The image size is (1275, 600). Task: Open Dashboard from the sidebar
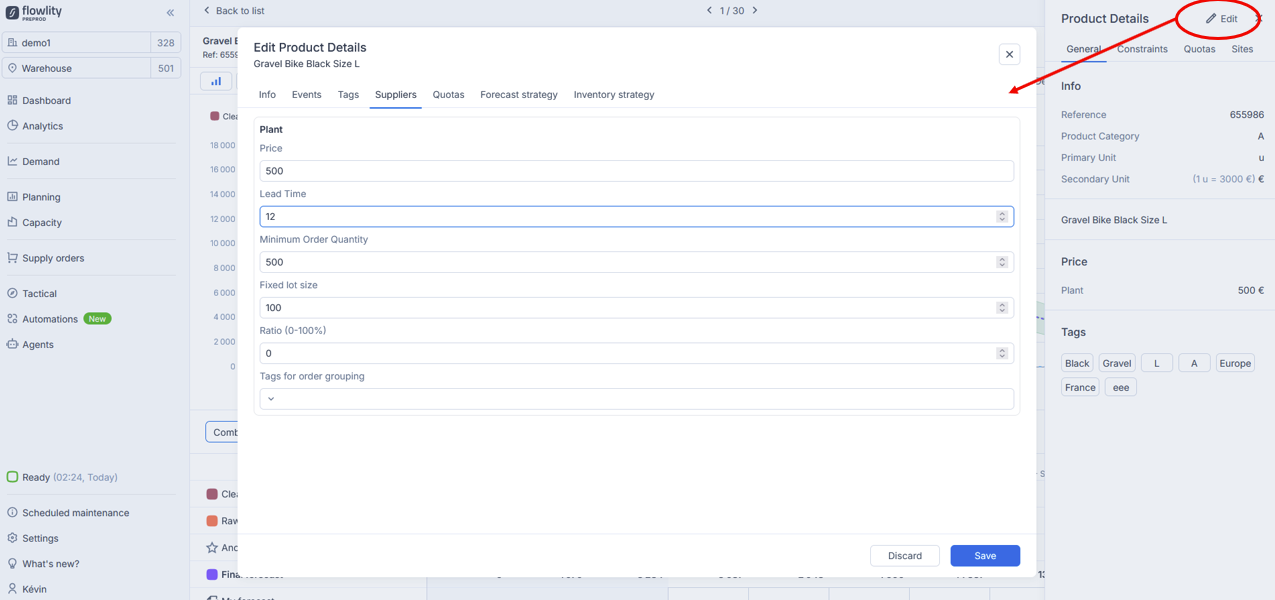(x=46, y=100)
